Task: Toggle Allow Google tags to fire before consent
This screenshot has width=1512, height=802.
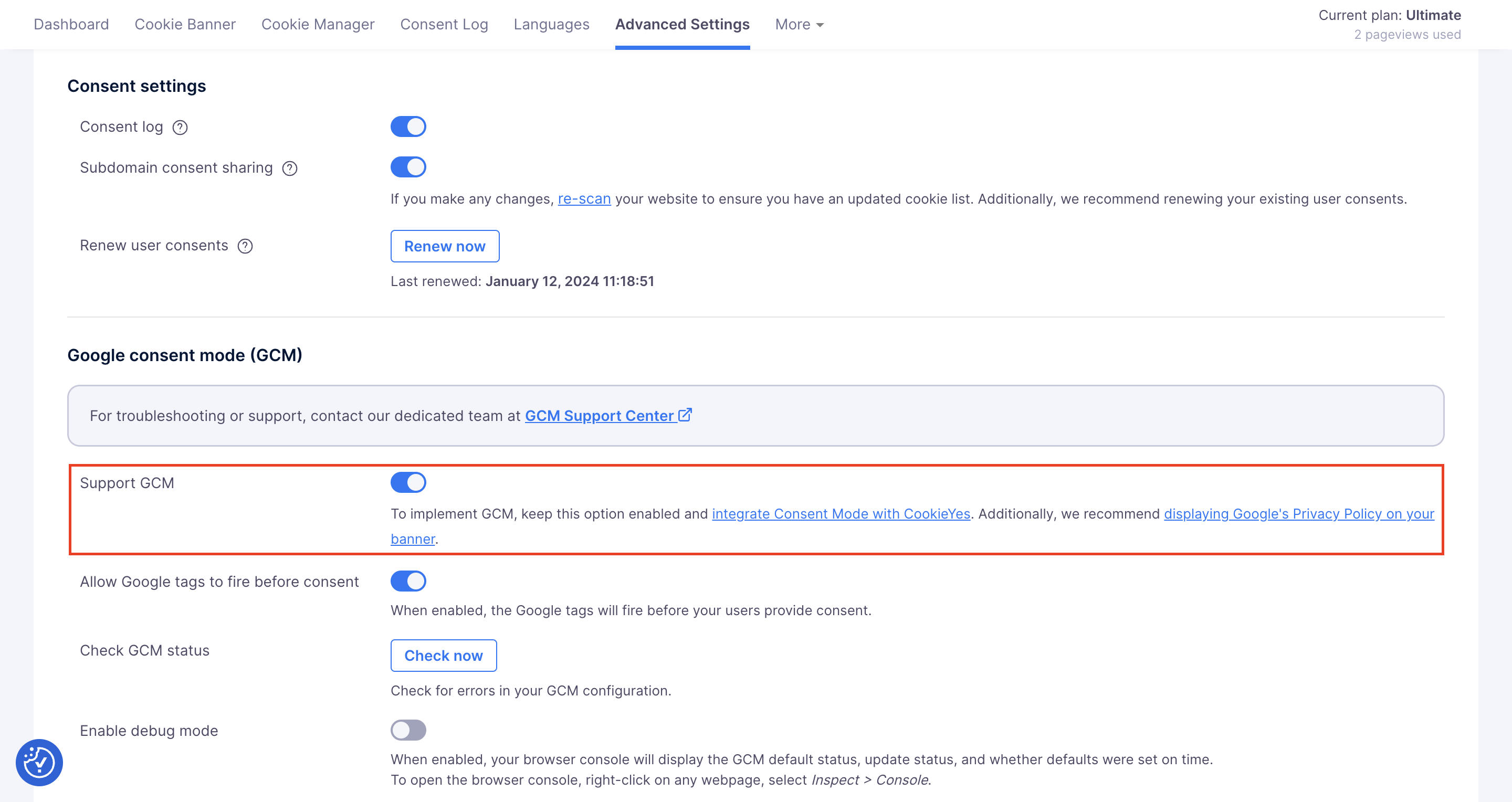Action: click(x=408, y=581)
